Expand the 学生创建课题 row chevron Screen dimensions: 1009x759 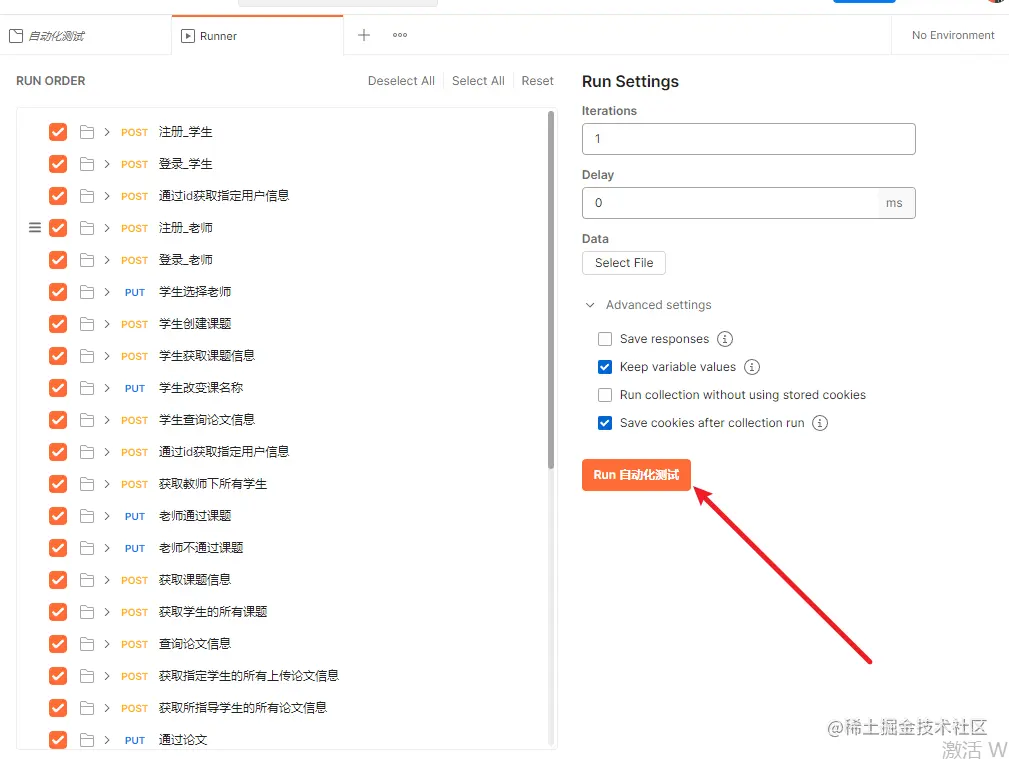pos(107,324)
